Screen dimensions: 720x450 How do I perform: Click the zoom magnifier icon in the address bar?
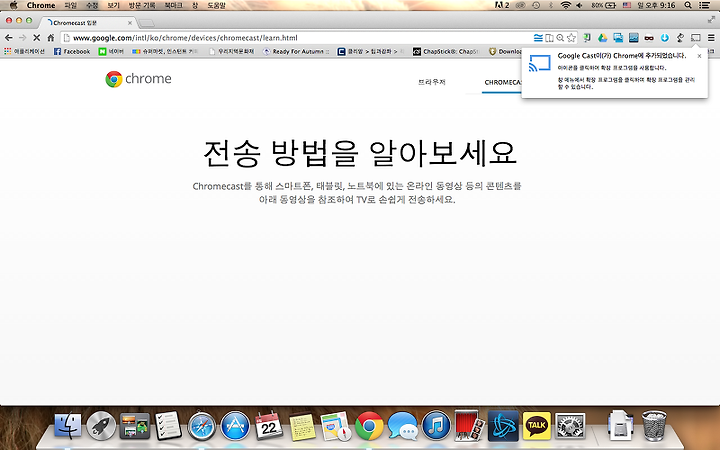point(560,38)
